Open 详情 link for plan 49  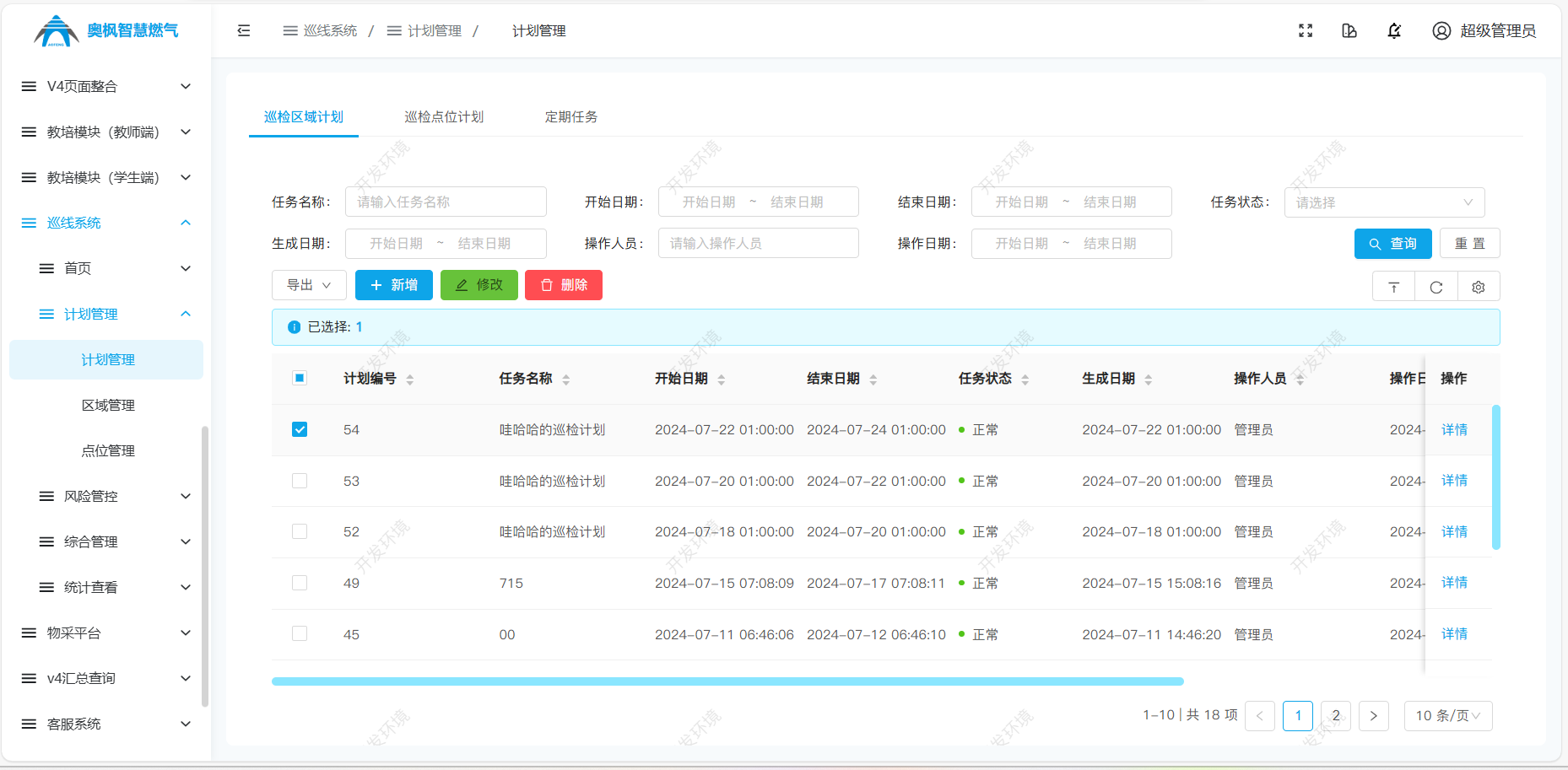(x=1454, y=583)
